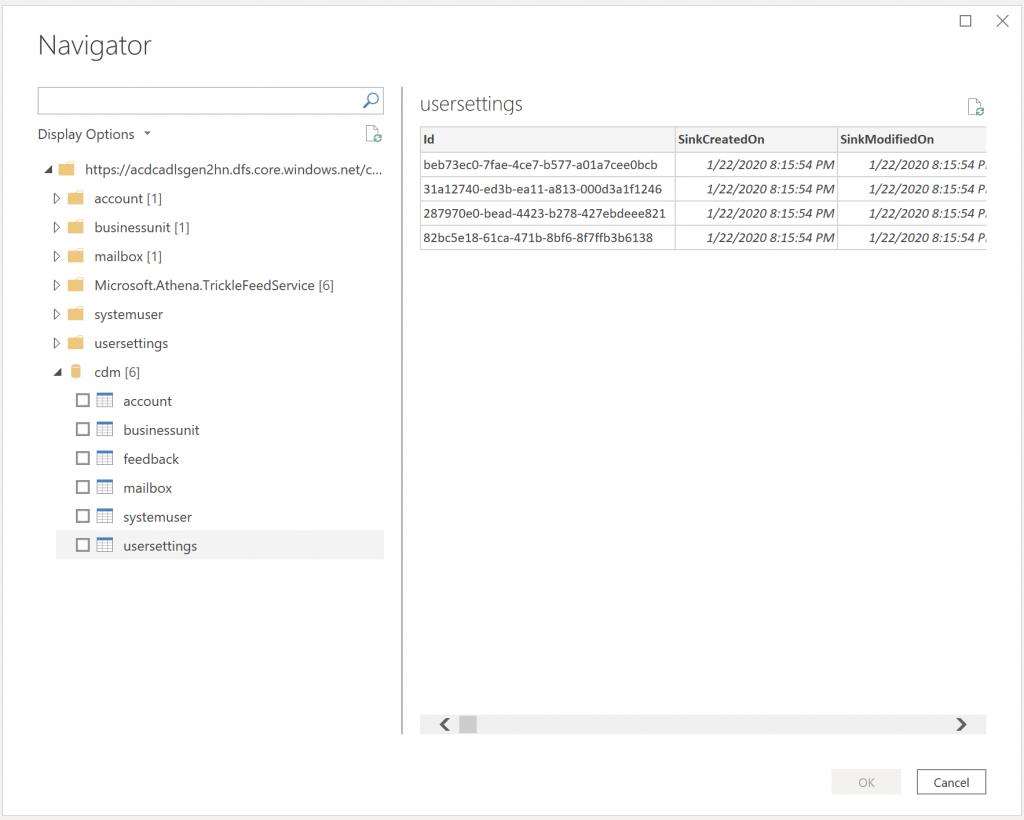
Task: Click the systemuser table icon under cdm
Action: click(104, 516)
